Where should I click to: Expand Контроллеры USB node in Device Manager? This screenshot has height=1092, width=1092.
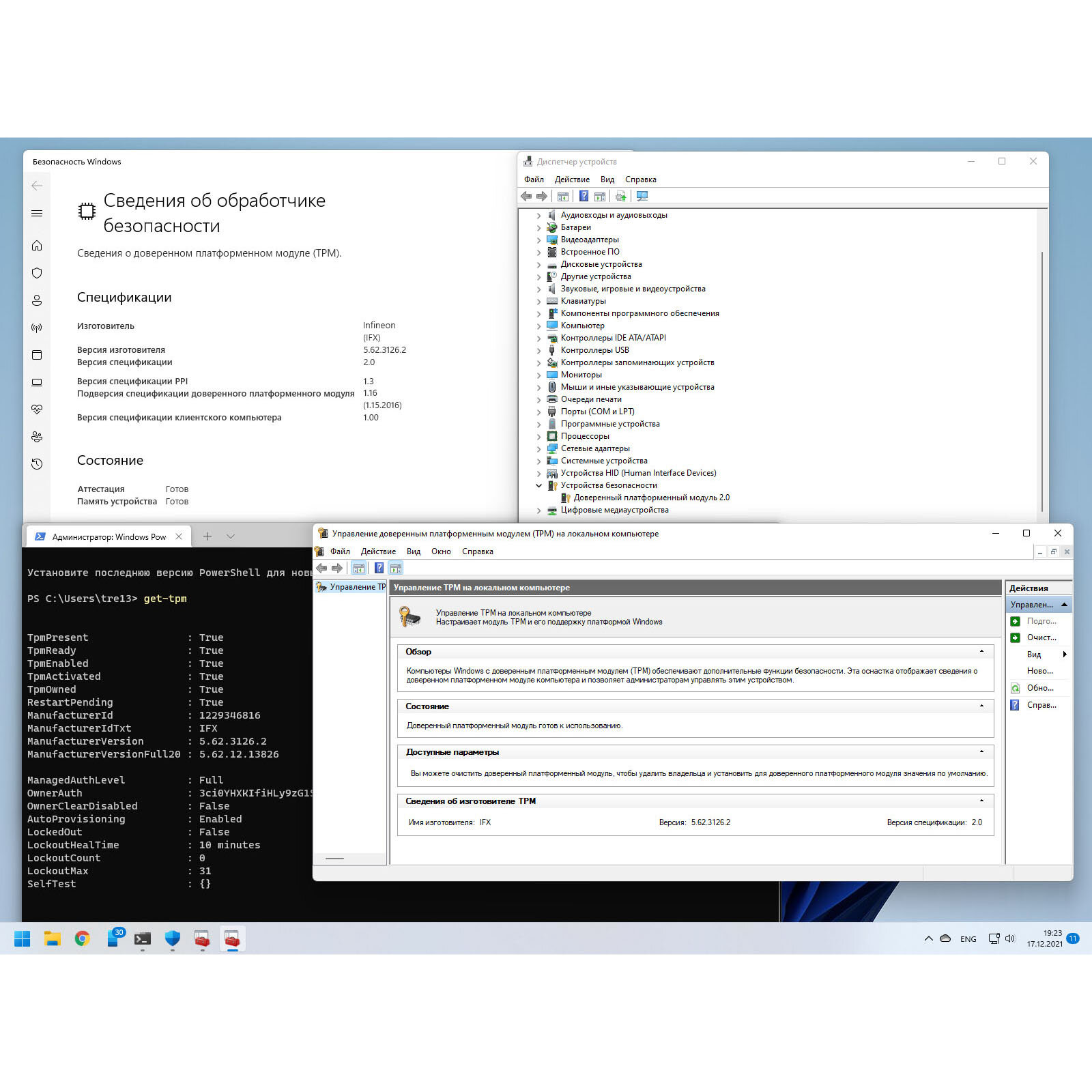point(538,351)
